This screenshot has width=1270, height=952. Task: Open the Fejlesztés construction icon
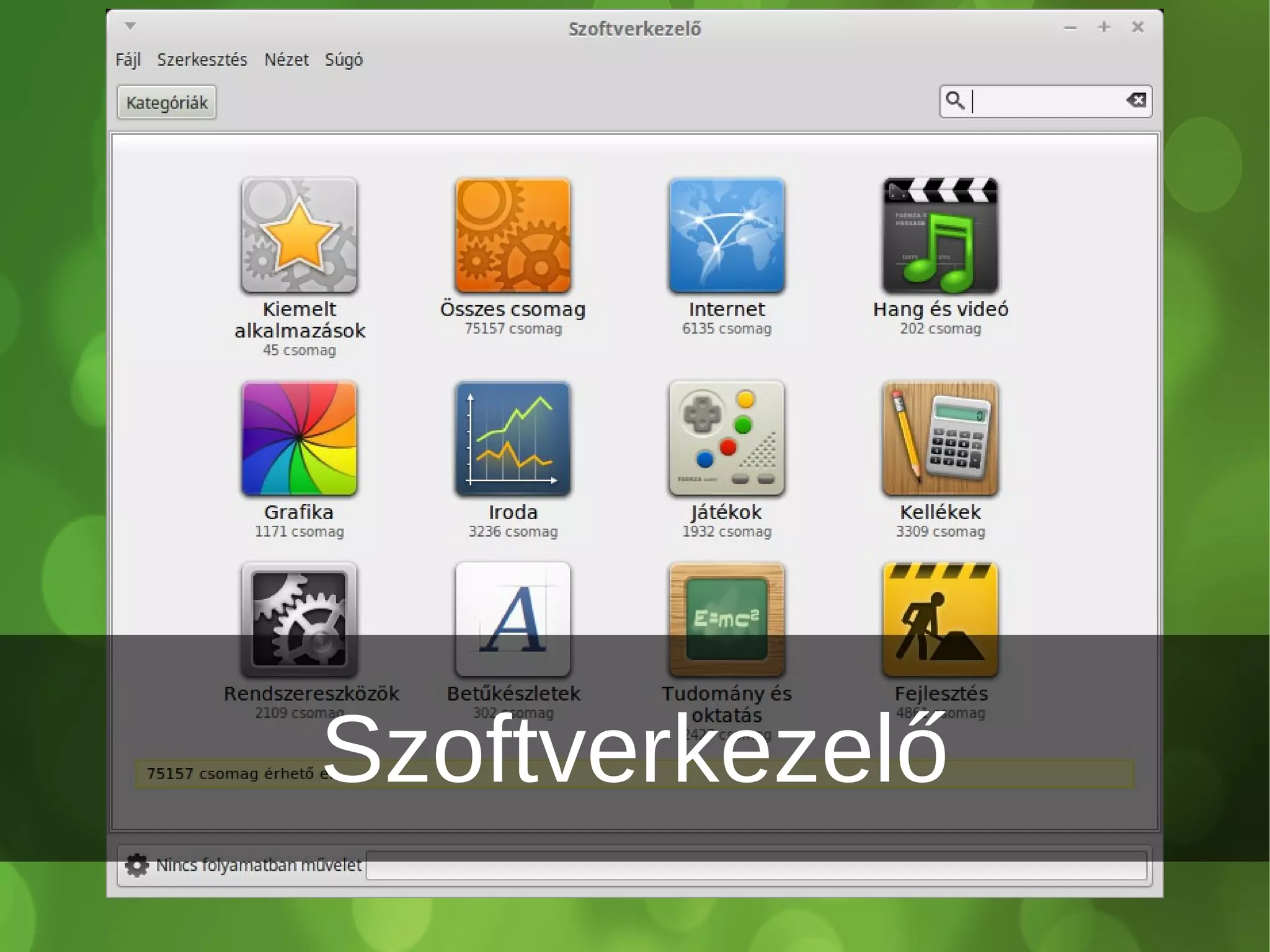pos(941,620)
